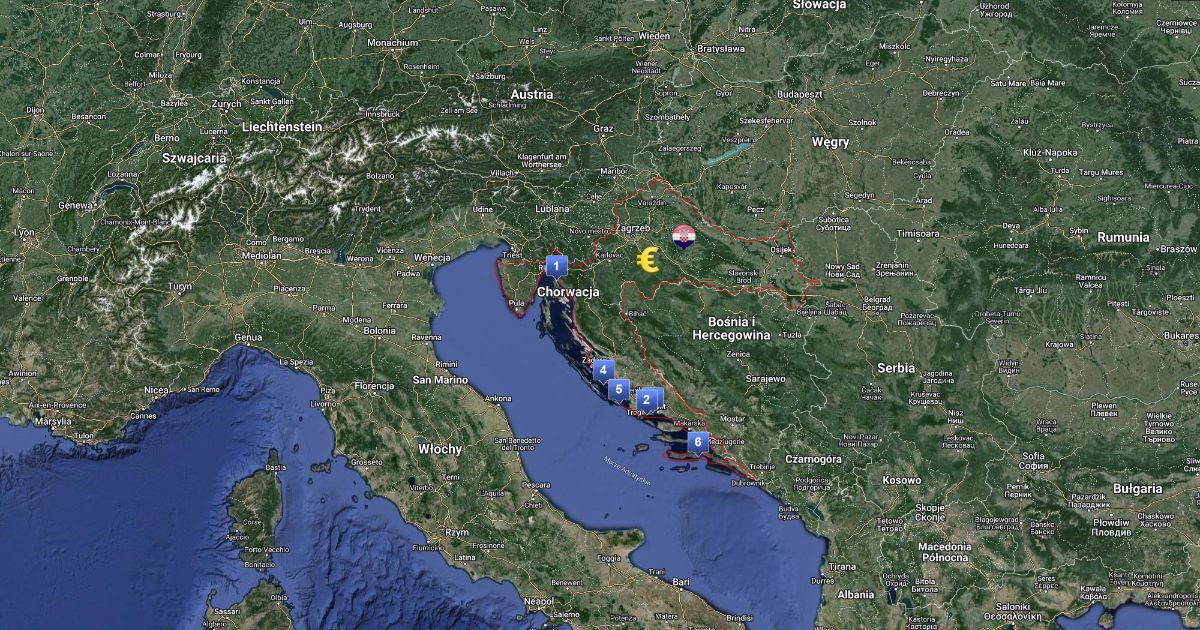The image size is (1200, 630).
Task: Click the Włochy country label
Action: click(439, 449)
